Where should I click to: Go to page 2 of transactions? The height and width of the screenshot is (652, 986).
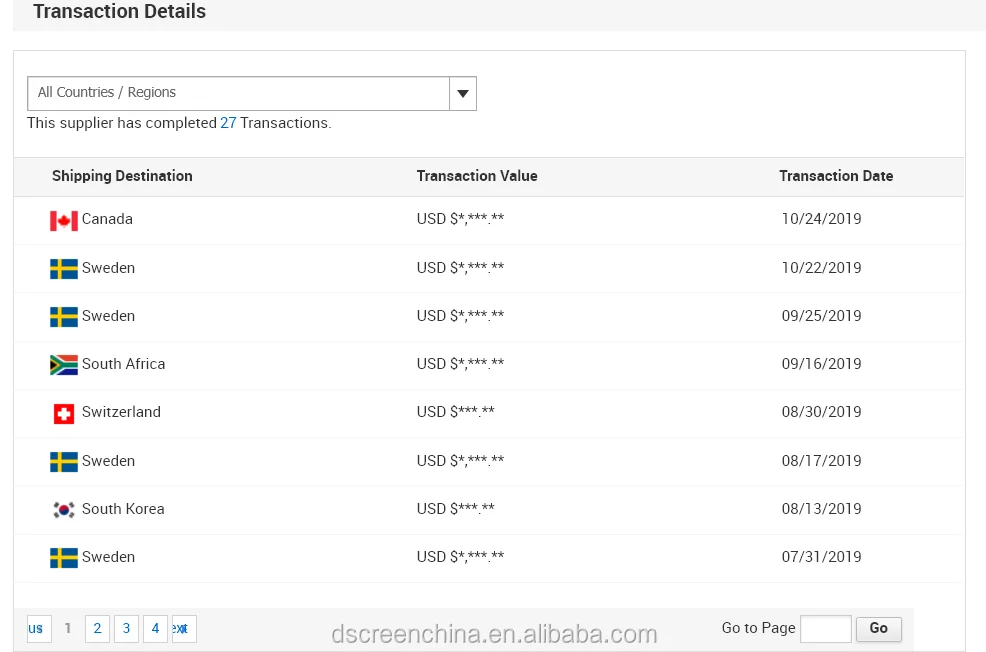(97, 628)
